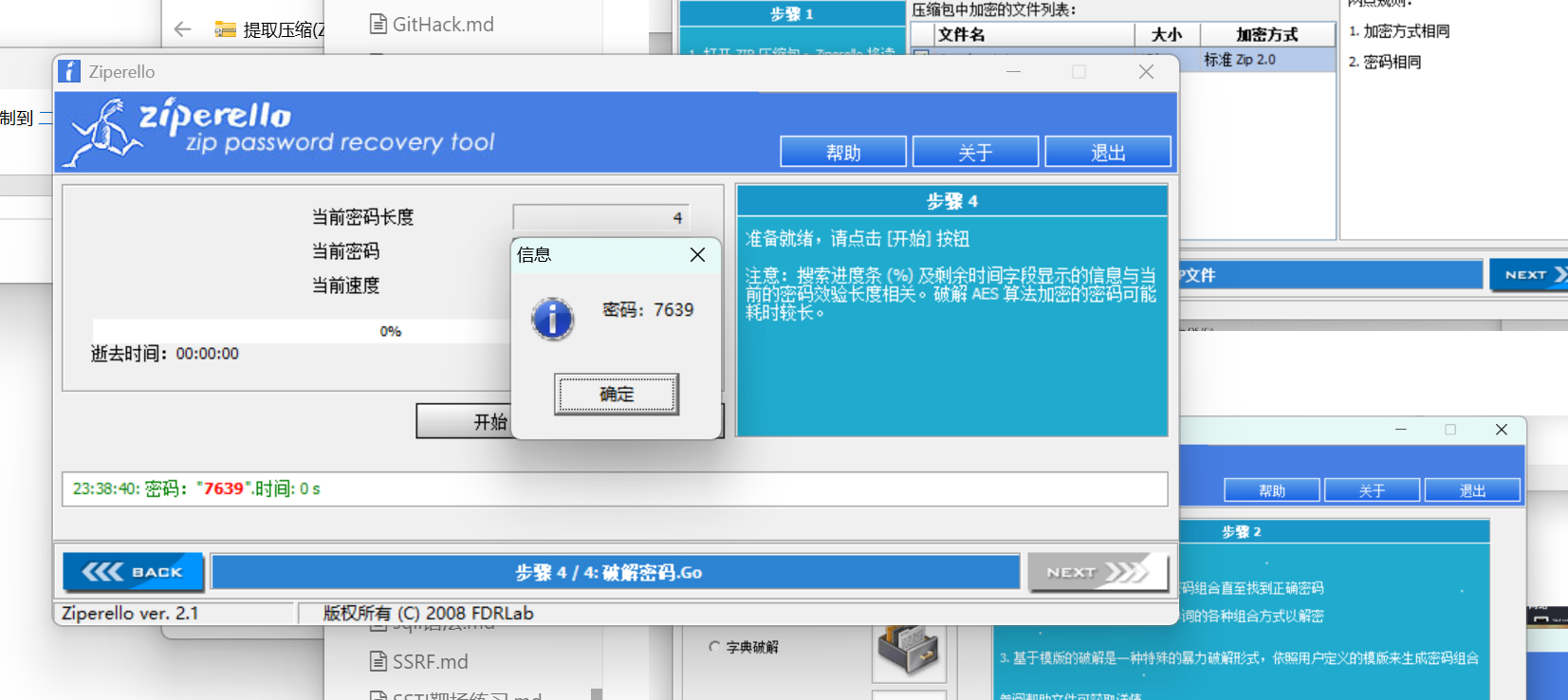
Task: Open 帮助 in the front Ziperello window
Action: (842, 152)
